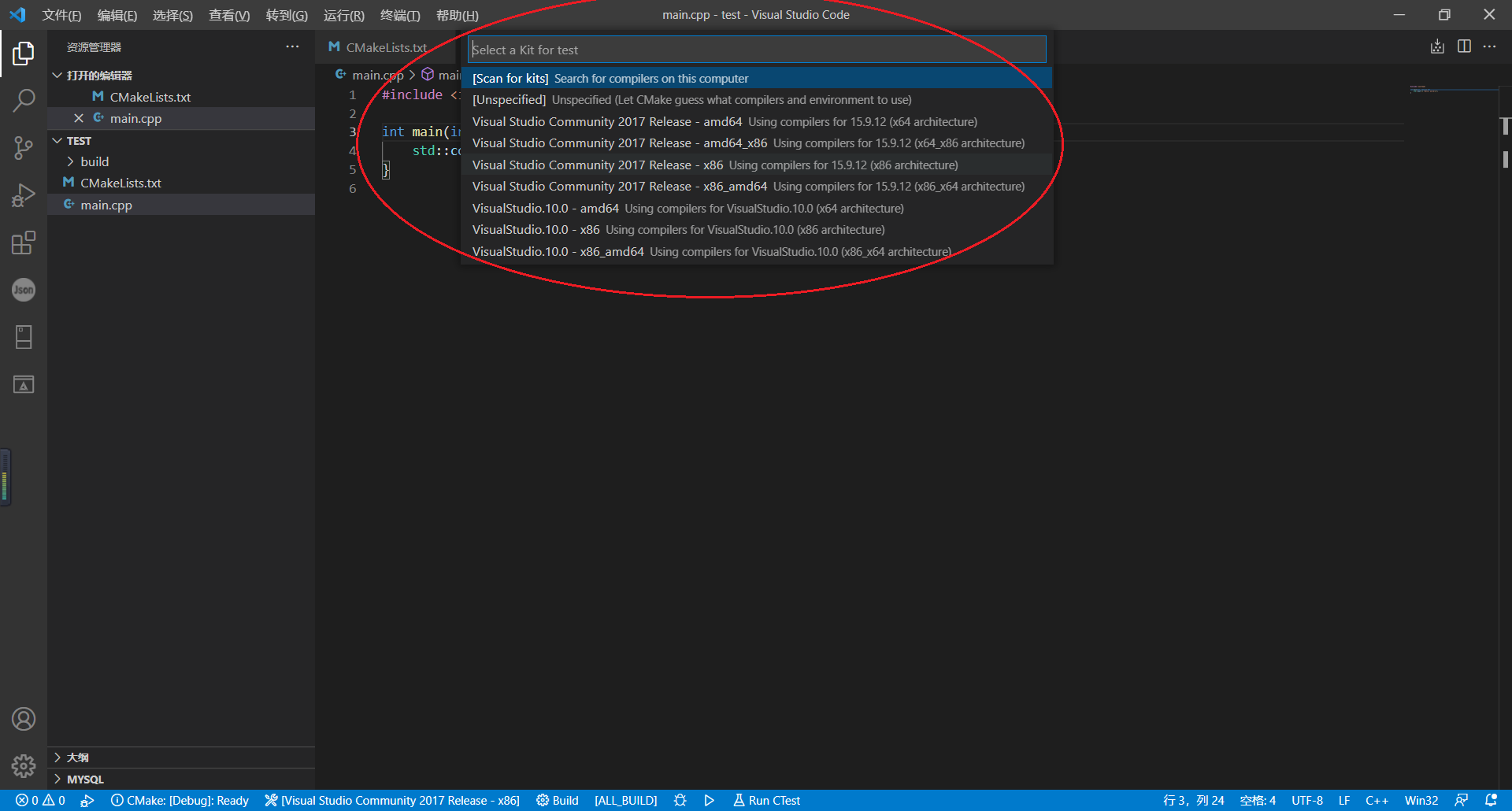Click the launch play icon in status bar
The width and height of the screenshot is (1512, 811).
(x=709, y=800)
